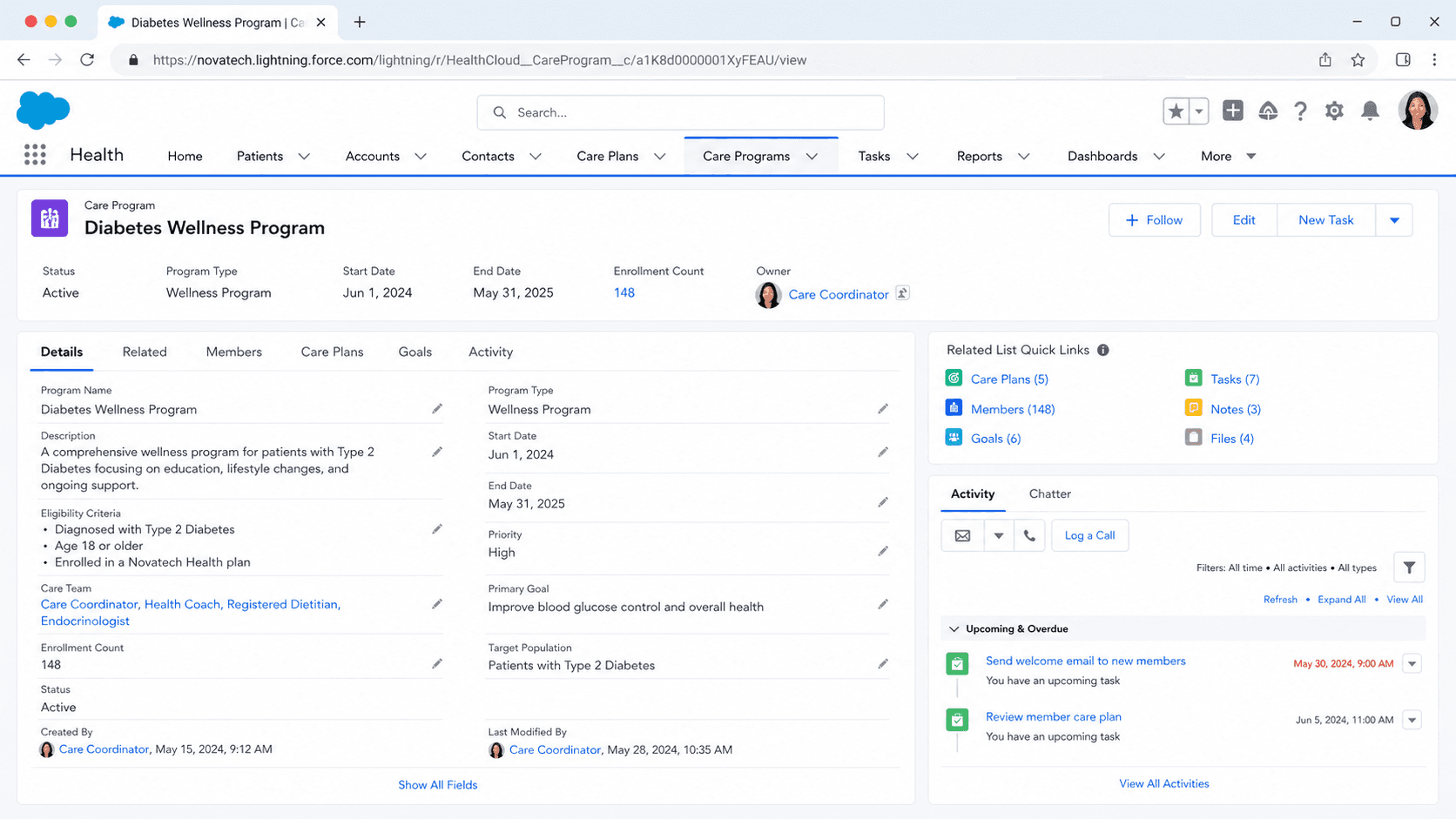Open the Notifications bell icon

coord(1370,111)
